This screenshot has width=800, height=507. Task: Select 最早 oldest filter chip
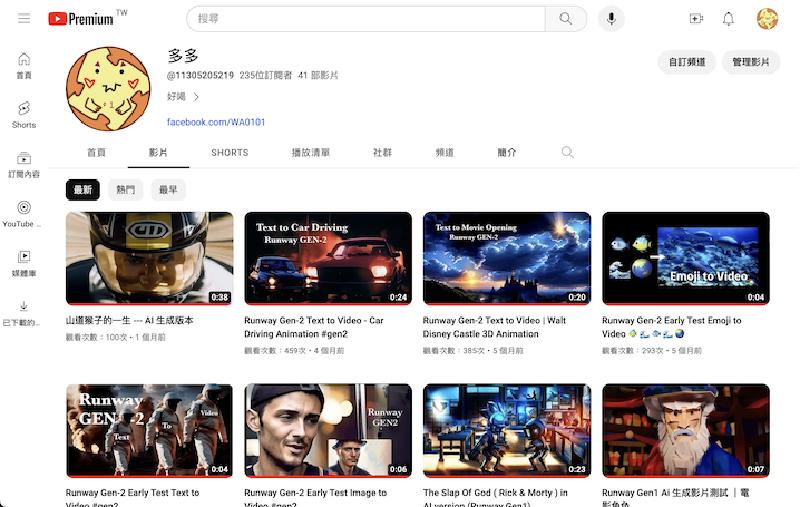pyautogui.click(x=168, y=190)
